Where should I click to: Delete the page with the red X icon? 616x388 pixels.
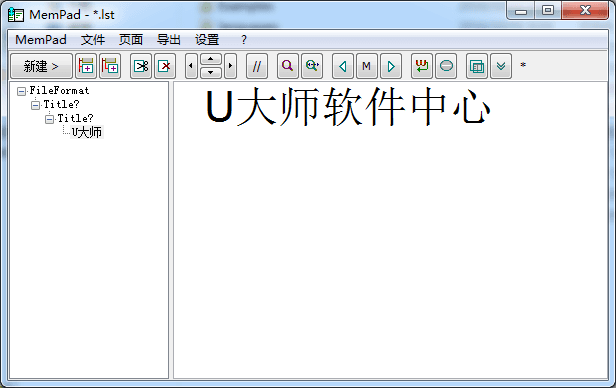(165, 66)
